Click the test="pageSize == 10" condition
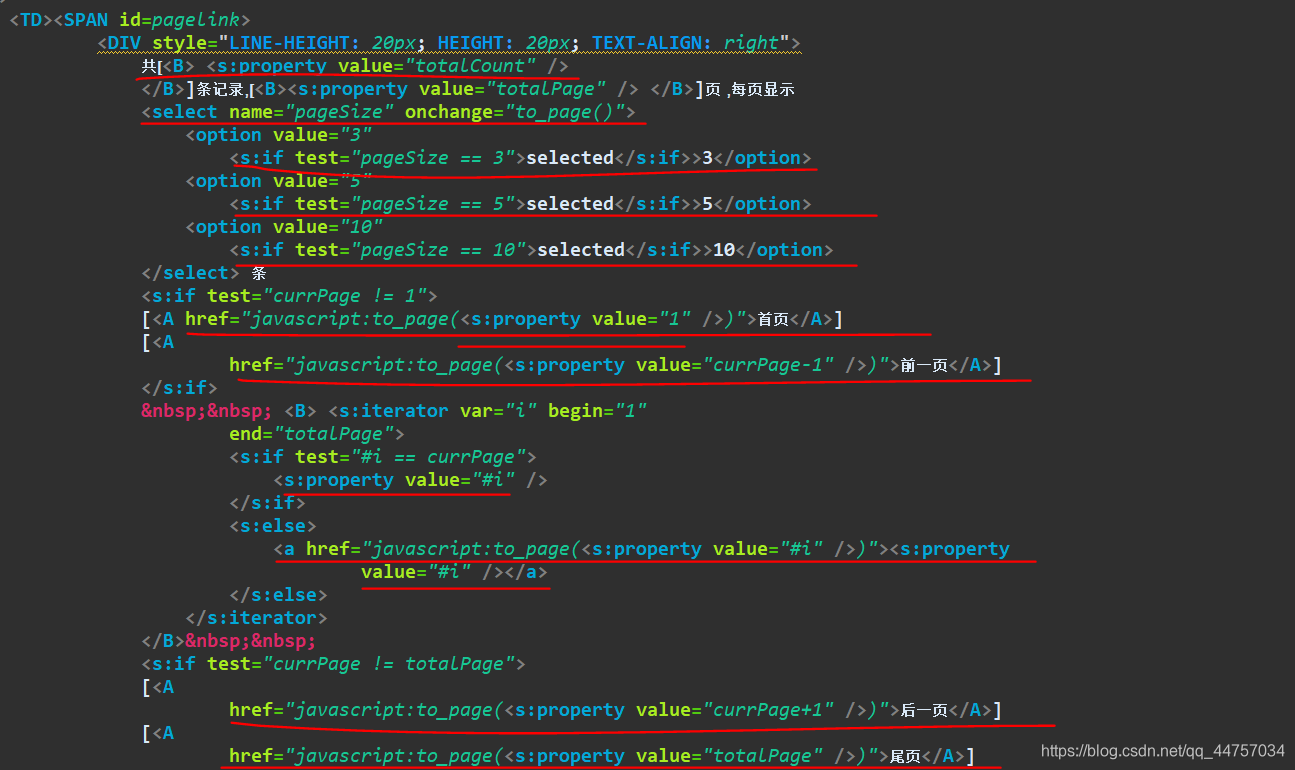This screenshot has height=770, width=1295. [x=411, y=250]
